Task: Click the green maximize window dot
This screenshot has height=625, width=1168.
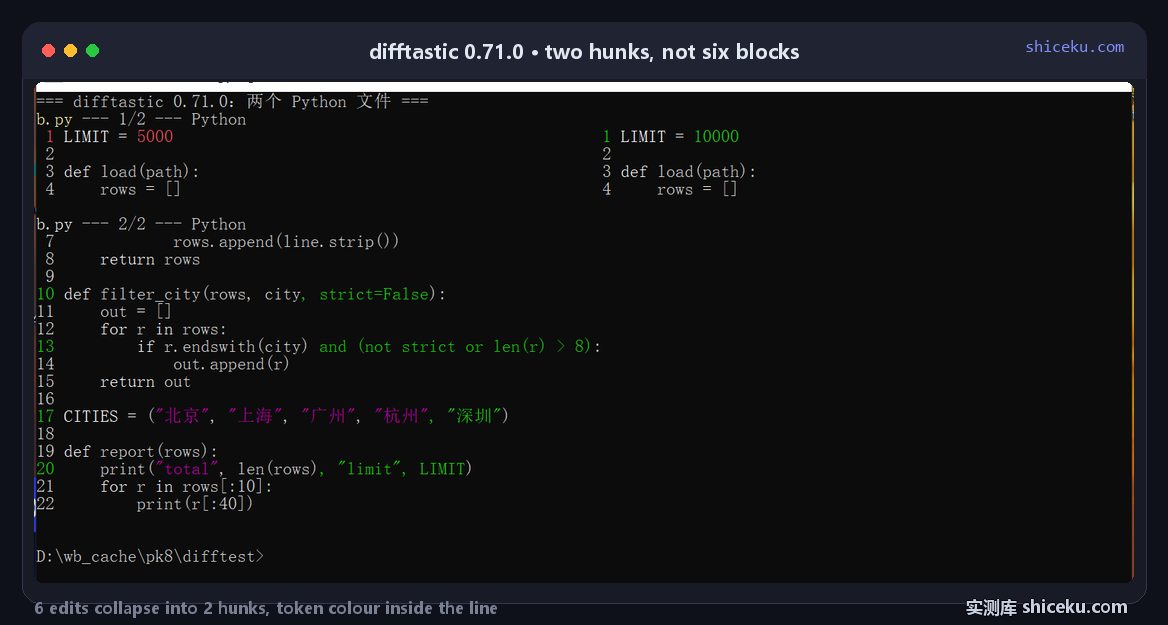Action: 92,51
